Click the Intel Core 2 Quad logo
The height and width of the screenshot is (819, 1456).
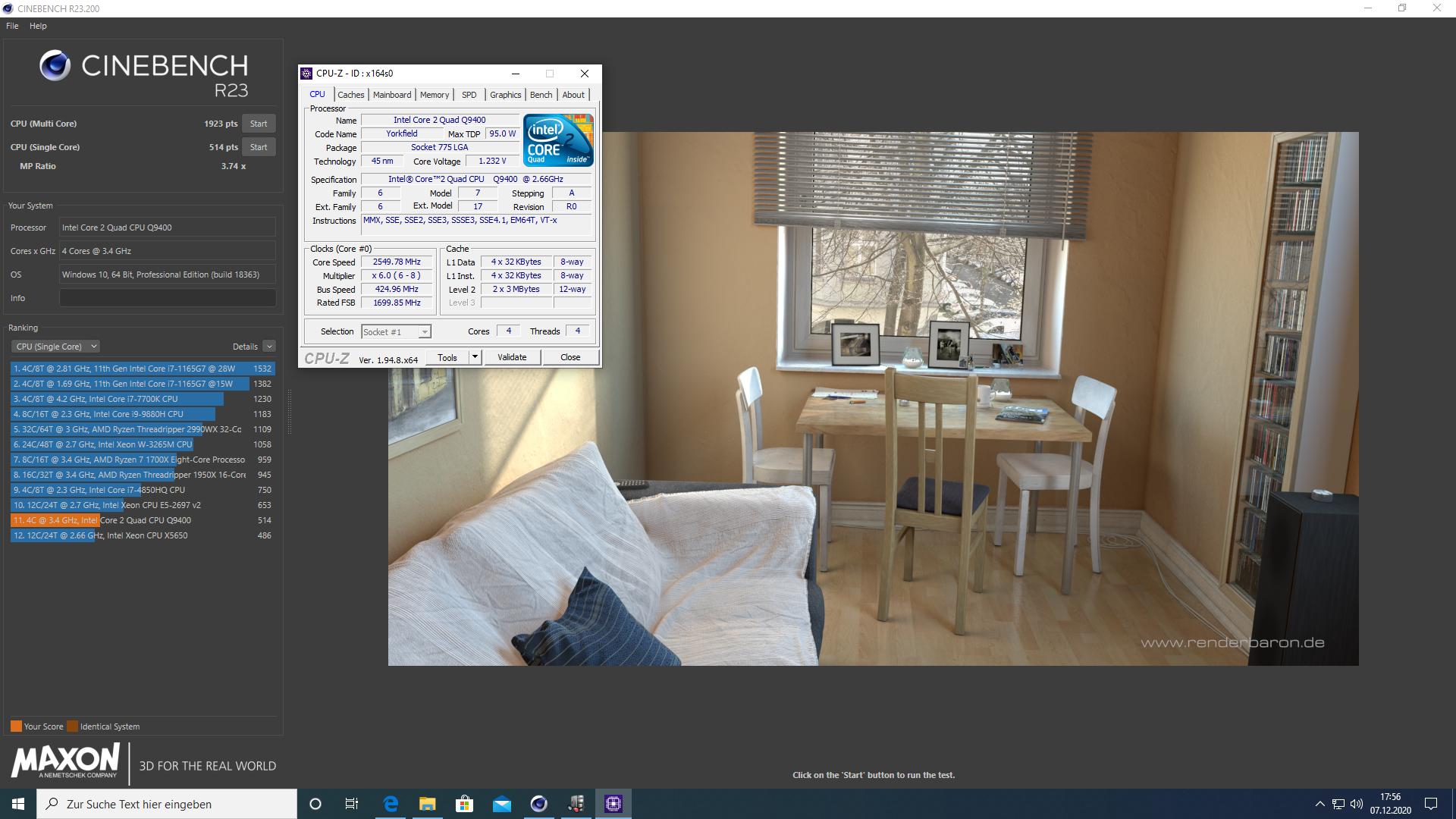click(x=558, y=140)
